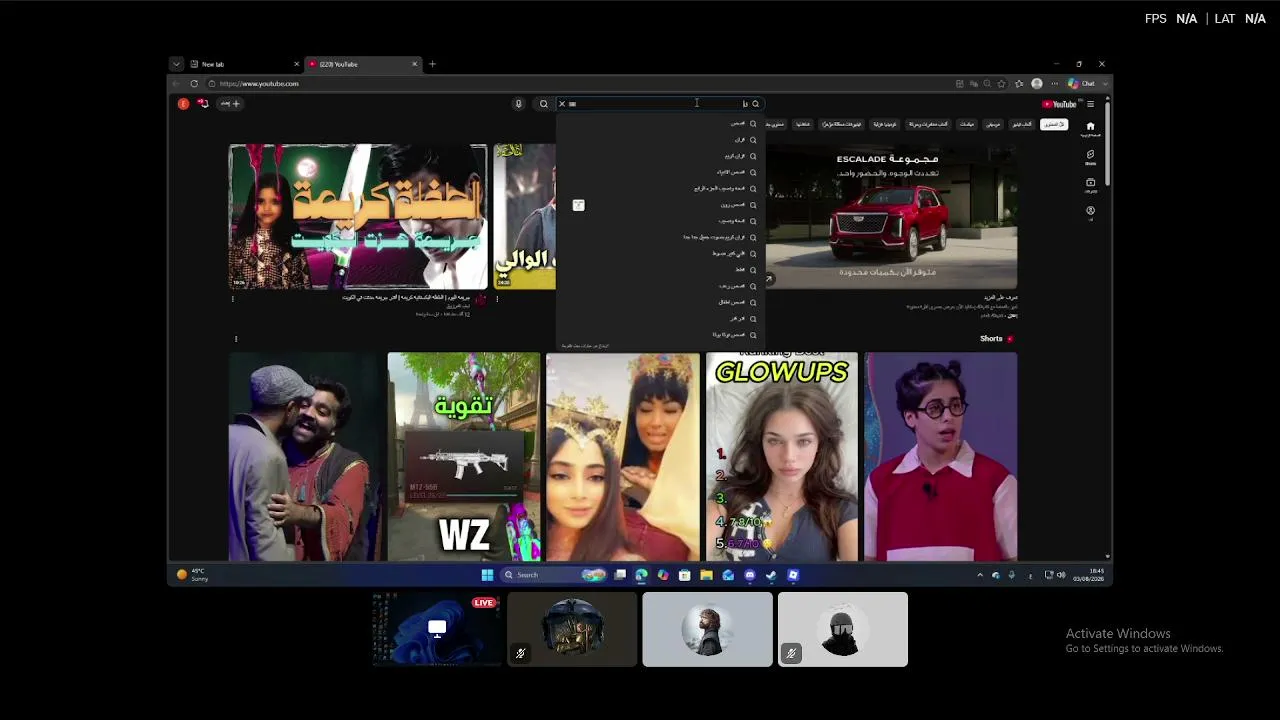Show hidden system tray icons
The height and width of the screenshot is (720, 1280).
pos(980,575)
